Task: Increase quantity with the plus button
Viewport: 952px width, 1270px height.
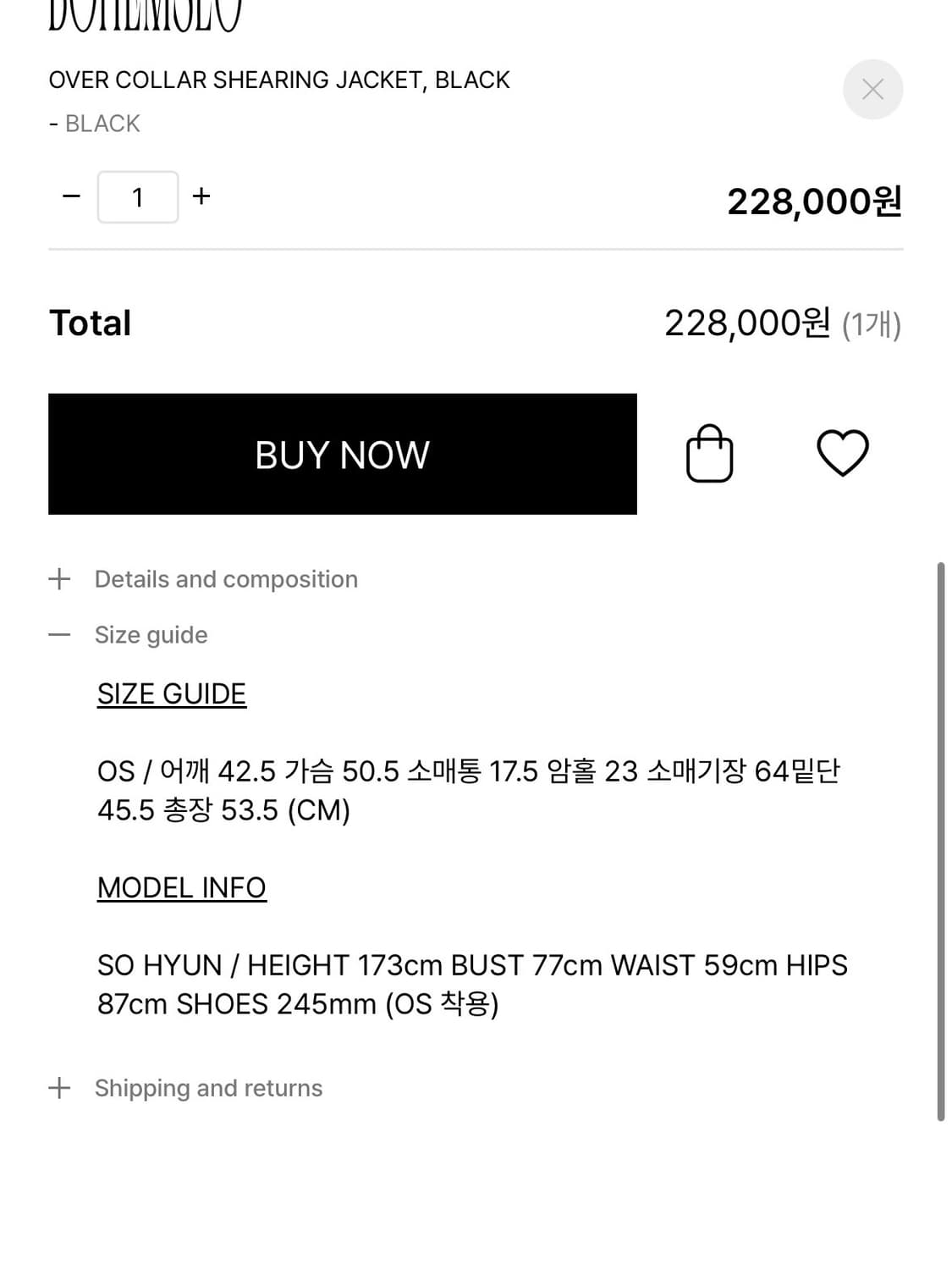Action: click(201, 196)
